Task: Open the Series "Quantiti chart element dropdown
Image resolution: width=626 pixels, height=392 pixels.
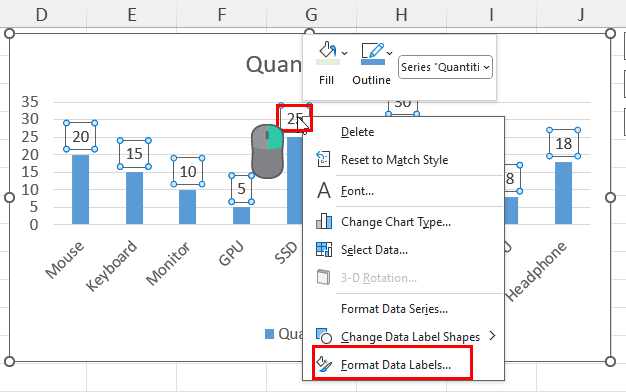Action: pyautogui.click(x=445, y=67)
